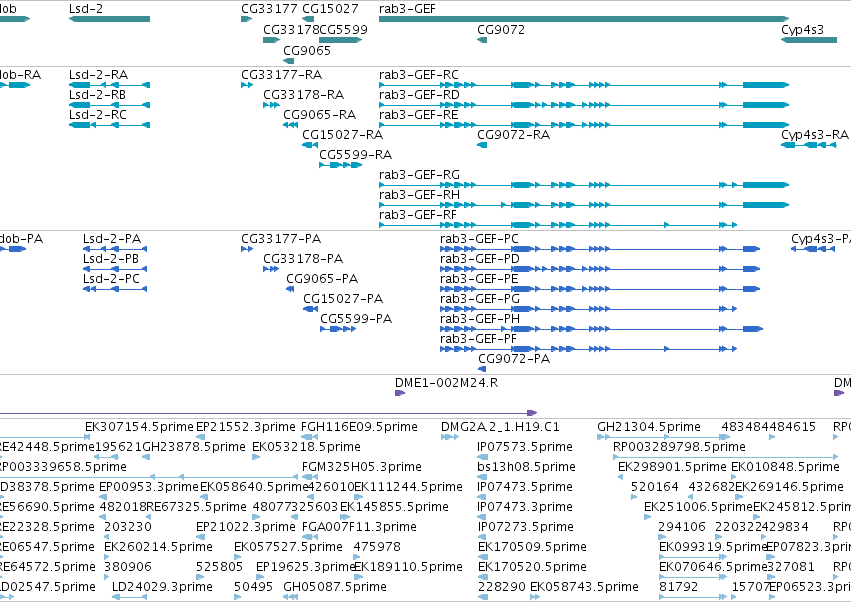
Task: Open protein CG15027-PA
Action: 343,299
